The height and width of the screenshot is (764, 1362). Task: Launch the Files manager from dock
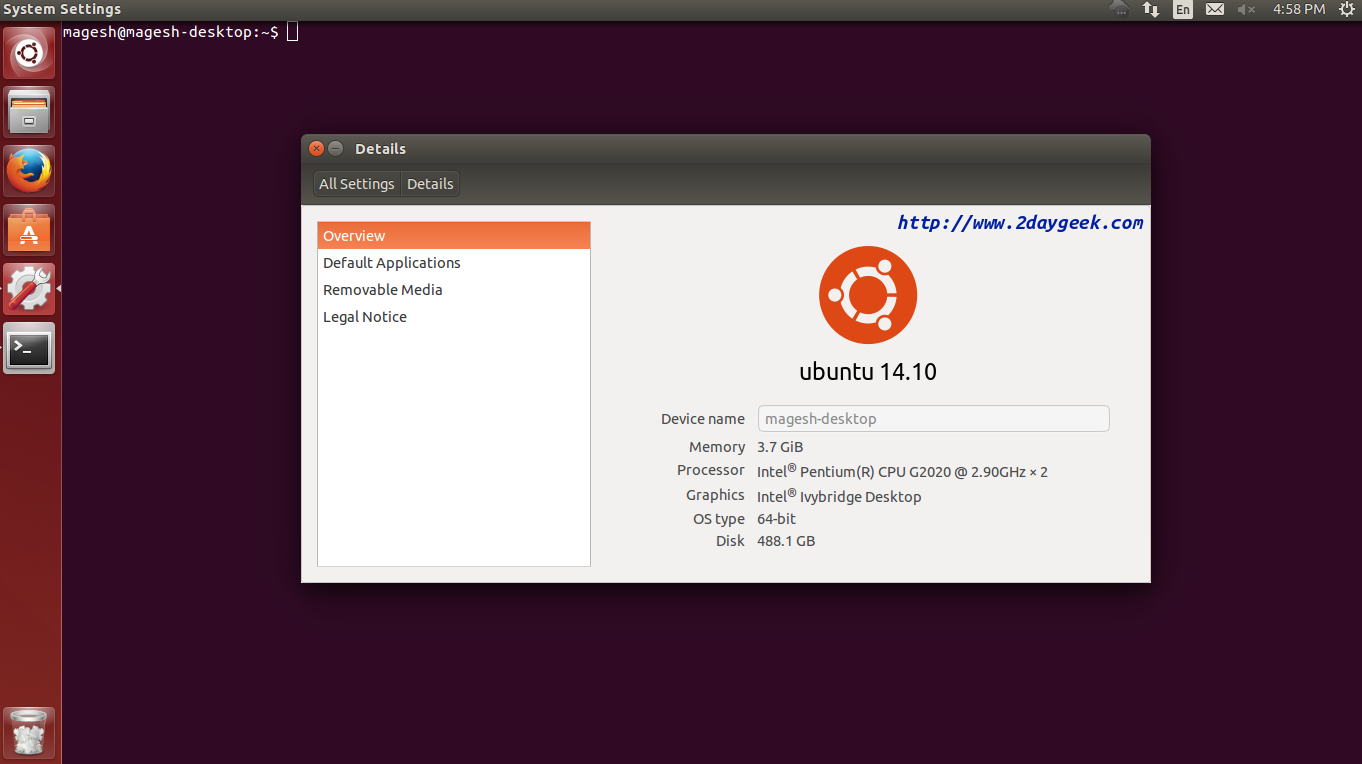[x=30, y=112]
